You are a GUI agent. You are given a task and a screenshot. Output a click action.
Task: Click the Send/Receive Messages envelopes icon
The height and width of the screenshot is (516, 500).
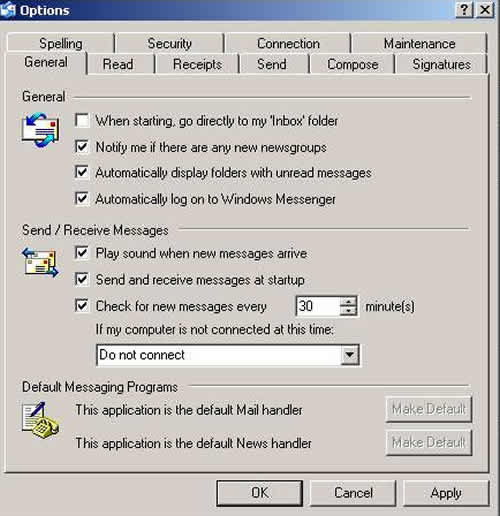click(x=40, y=263)
